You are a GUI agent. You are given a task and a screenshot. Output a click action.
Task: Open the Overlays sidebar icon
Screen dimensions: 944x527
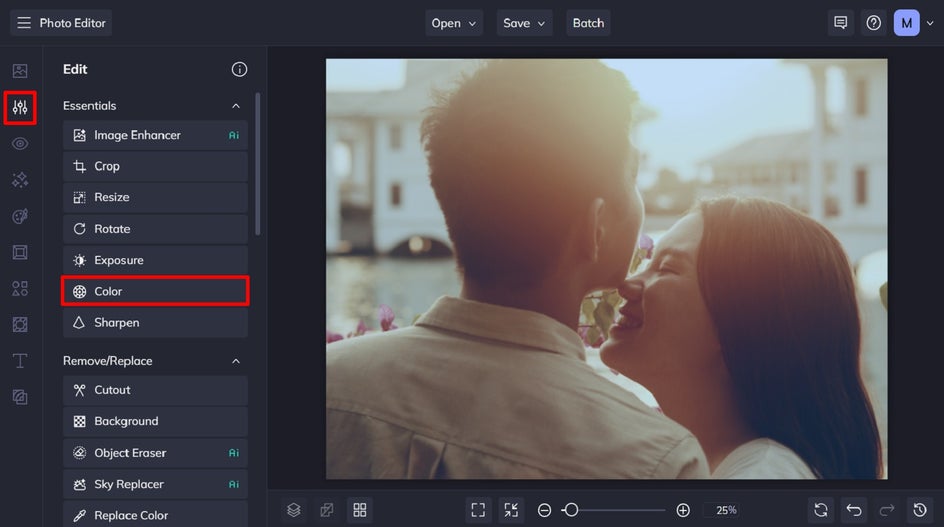(x=20, y=325)
